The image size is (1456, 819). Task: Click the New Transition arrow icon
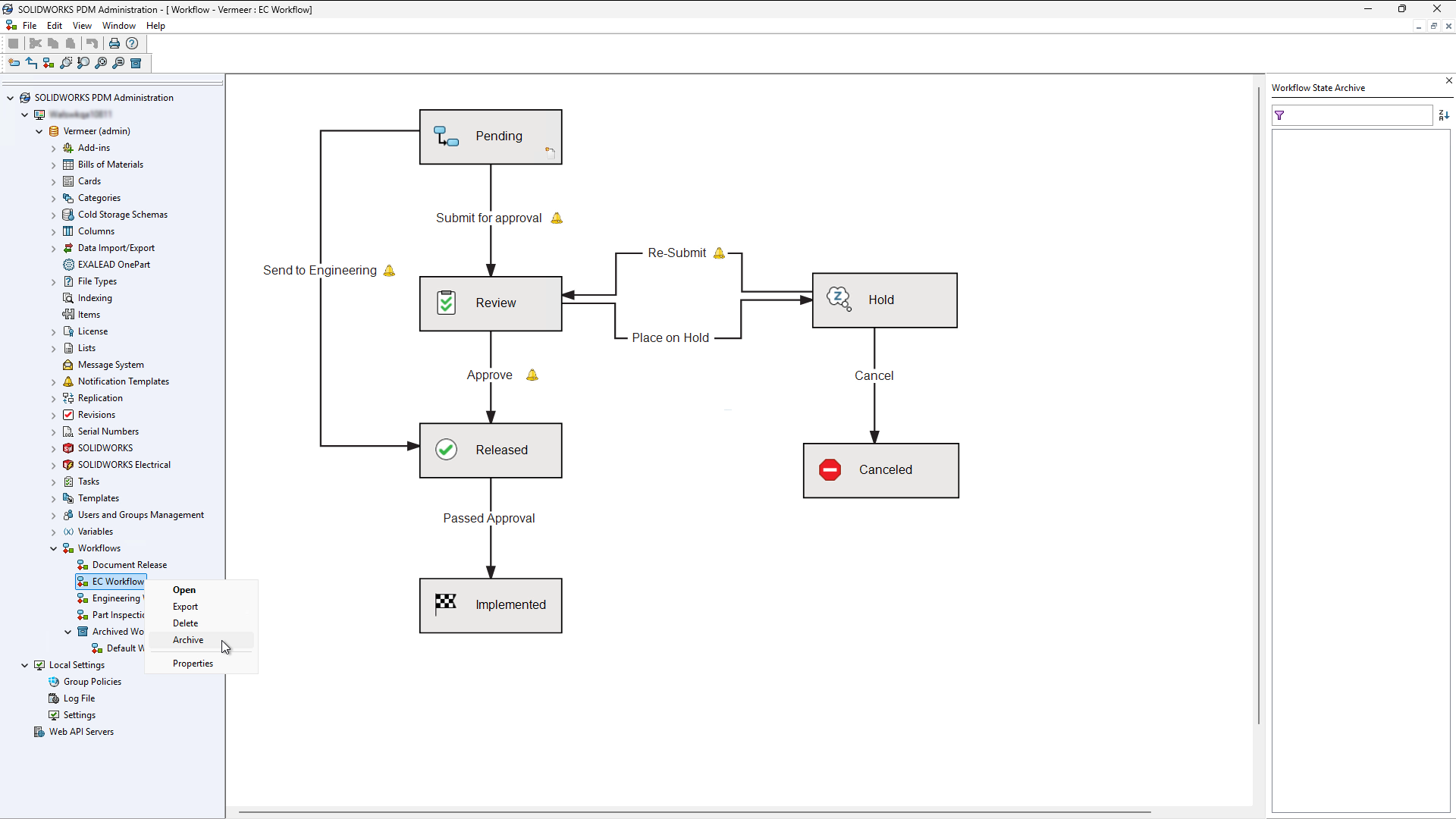click(x=31, y=63)
